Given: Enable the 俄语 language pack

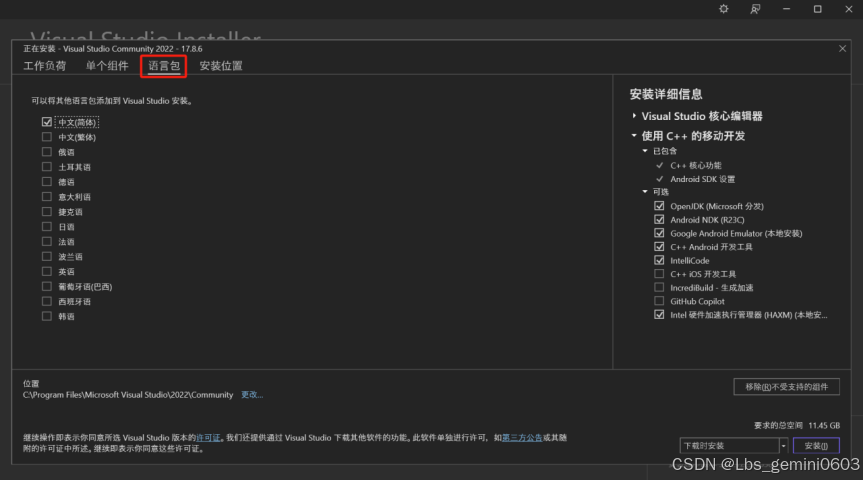Looking at the screenshot, I should pos(47,152).
